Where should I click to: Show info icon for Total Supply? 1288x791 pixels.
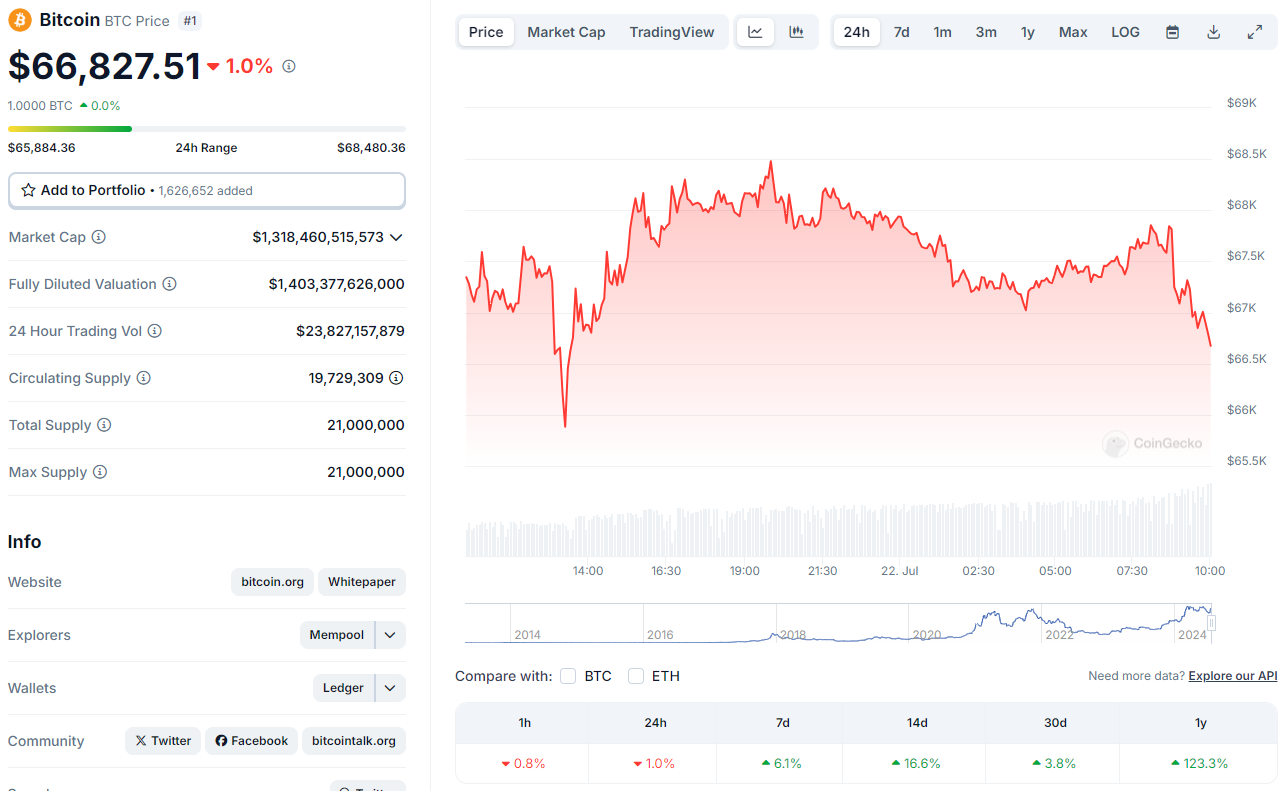pos(104,425)
